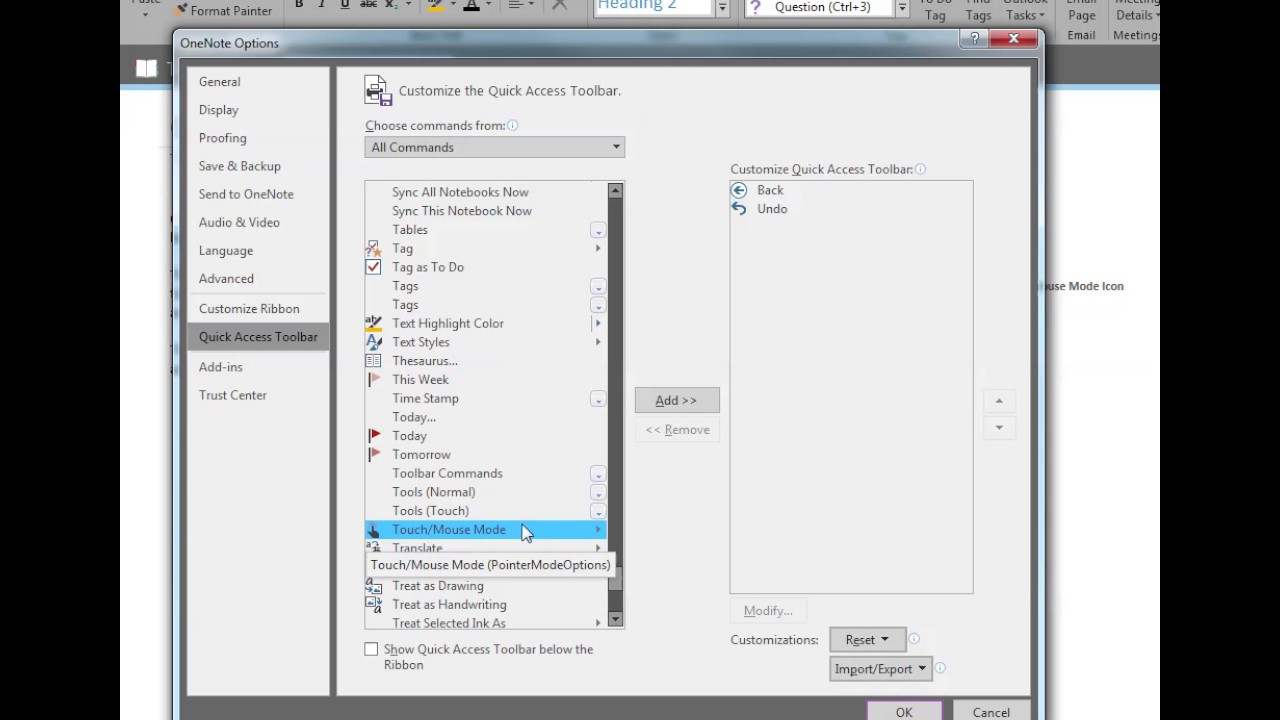Expand the Touch/Mouse Mode submenu arrow

(598, 530)
